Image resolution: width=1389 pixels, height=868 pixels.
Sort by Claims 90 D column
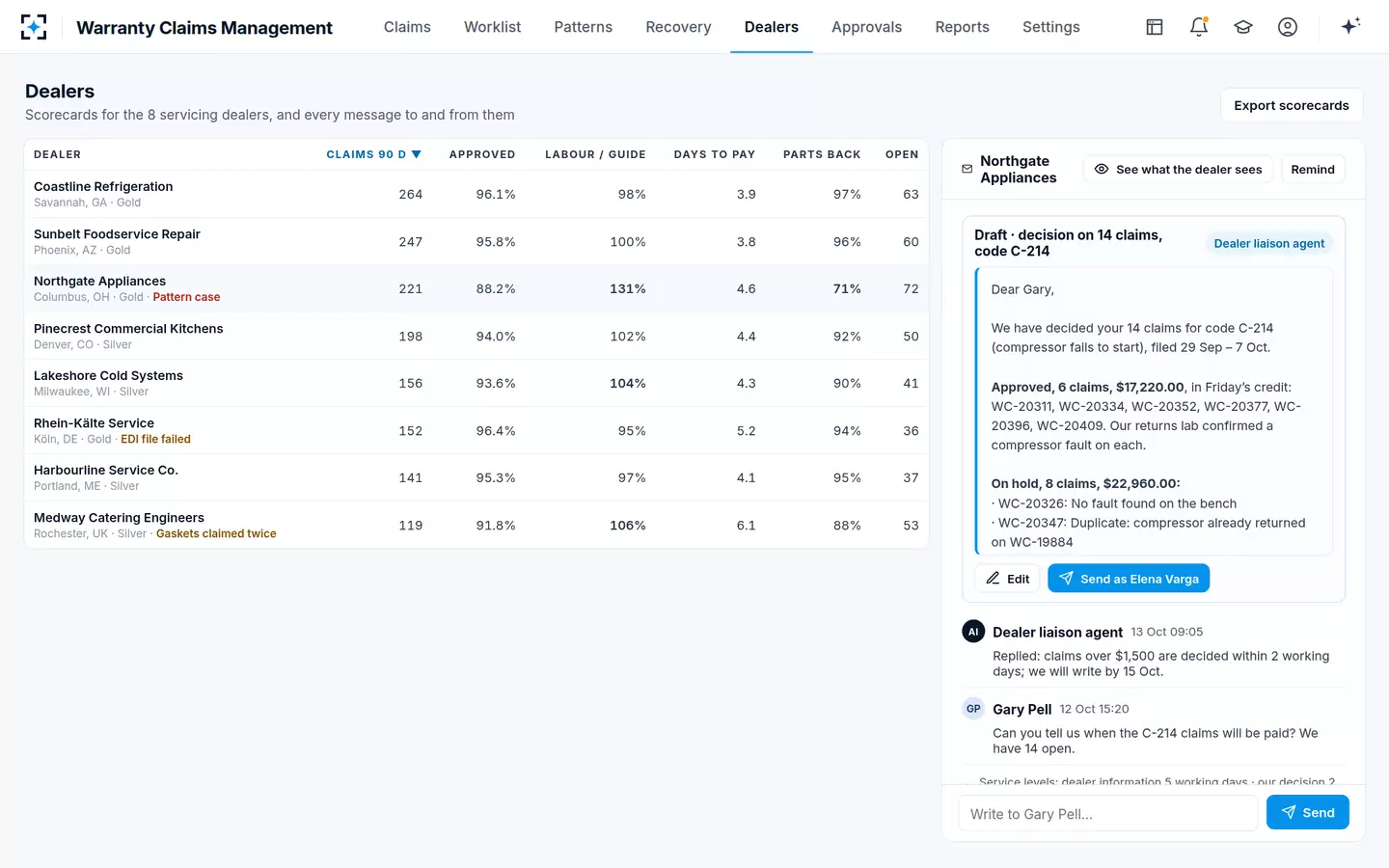coord(373,154)
